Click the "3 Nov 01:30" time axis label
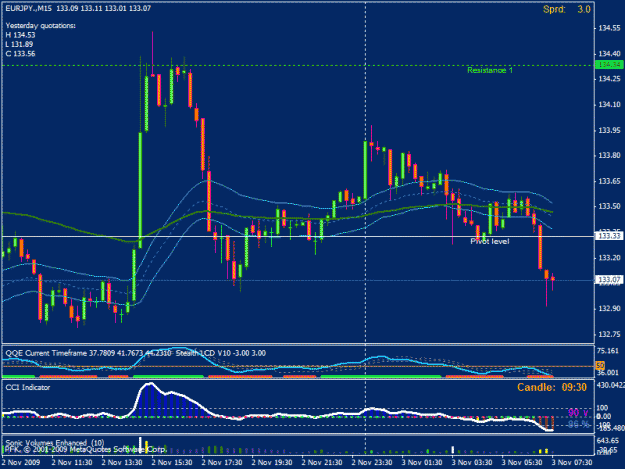The width and height of the screenshot is (625, 469). click(422, 463)
